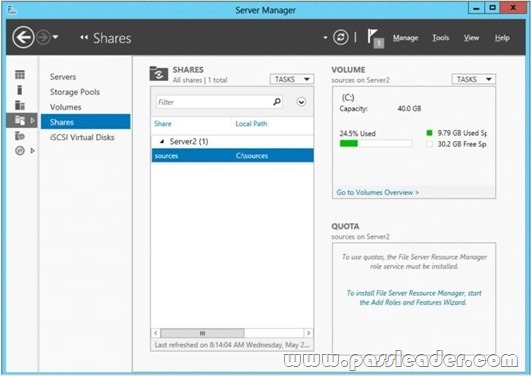Select the sources share row
Viewport: 531px width, 376px height.
(x=232, y=156)
